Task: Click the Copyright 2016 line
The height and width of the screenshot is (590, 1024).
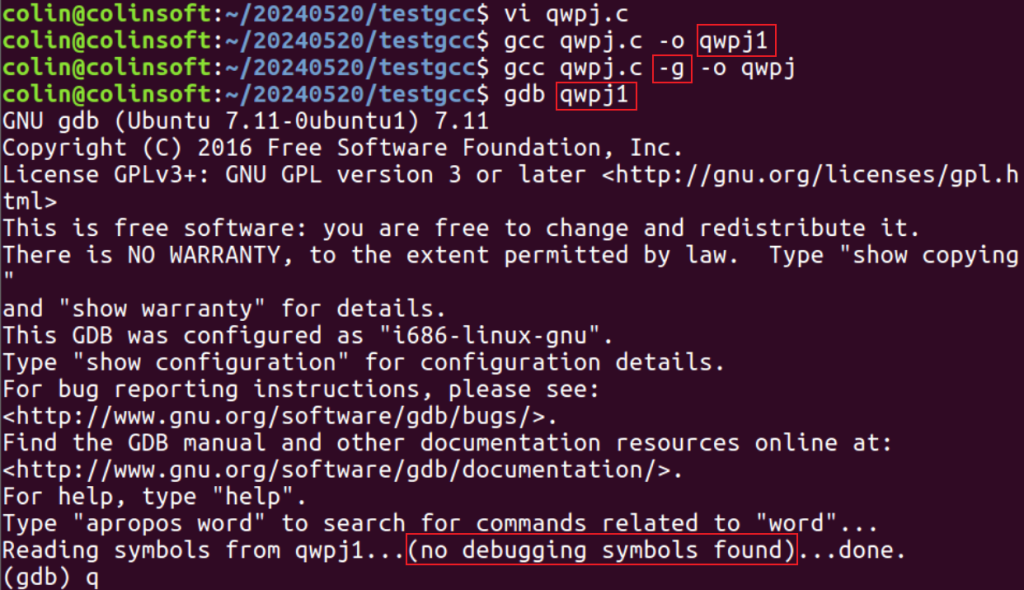Action: pos(343,148)
